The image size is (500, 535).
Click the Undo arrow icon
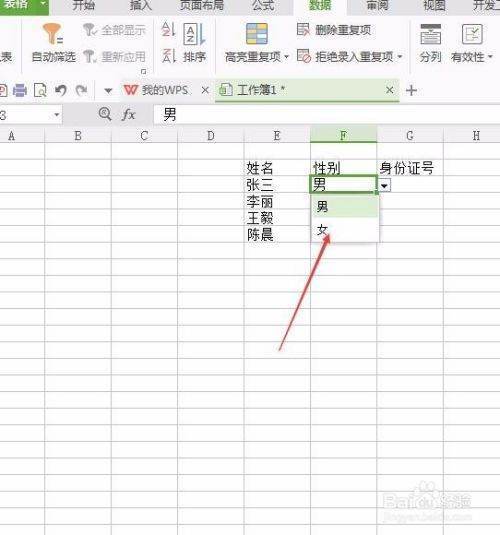(61, 90)
